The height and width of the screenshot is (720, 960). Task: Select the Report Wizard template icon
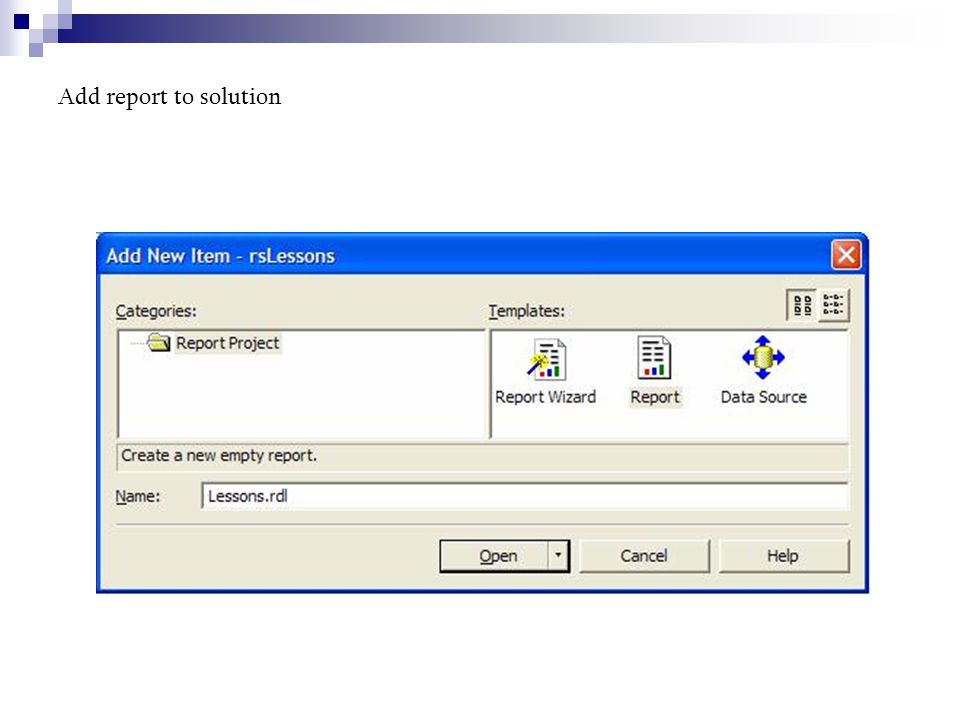click(x=547, y=359)
